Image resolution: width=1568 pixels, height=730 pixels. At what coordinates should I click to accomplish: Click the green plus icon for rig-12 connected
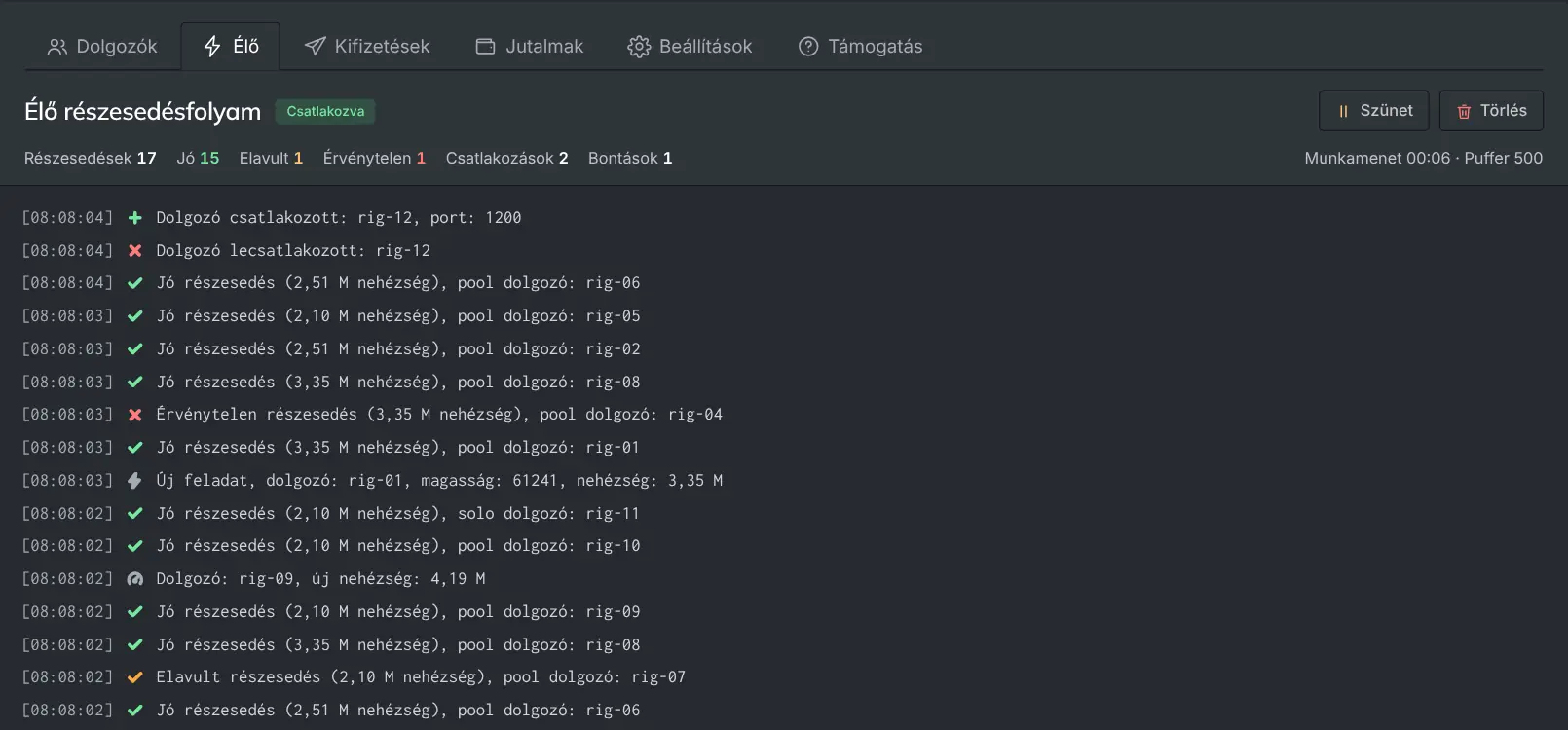click(x=135, y=218)
